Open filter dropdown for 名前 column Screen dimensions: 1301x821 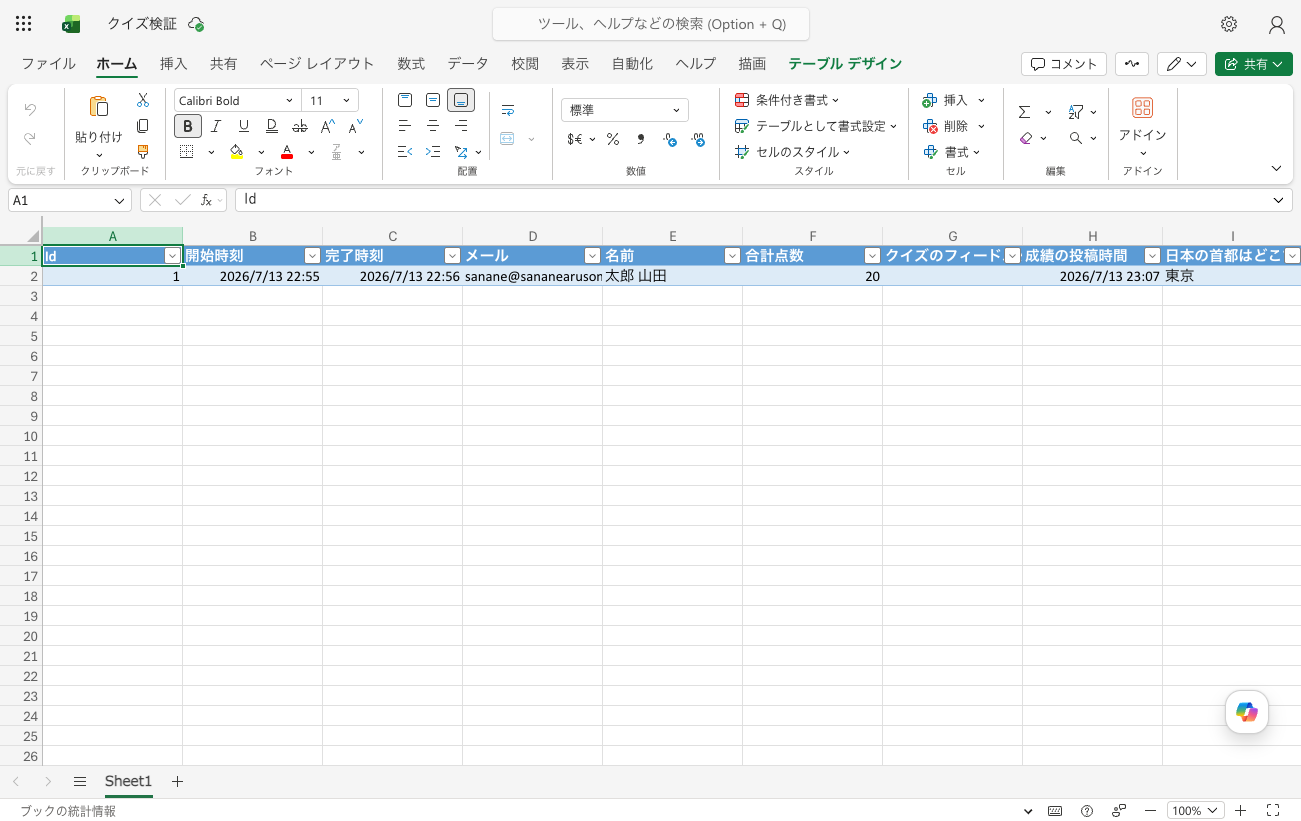click(x=732, y=256)
